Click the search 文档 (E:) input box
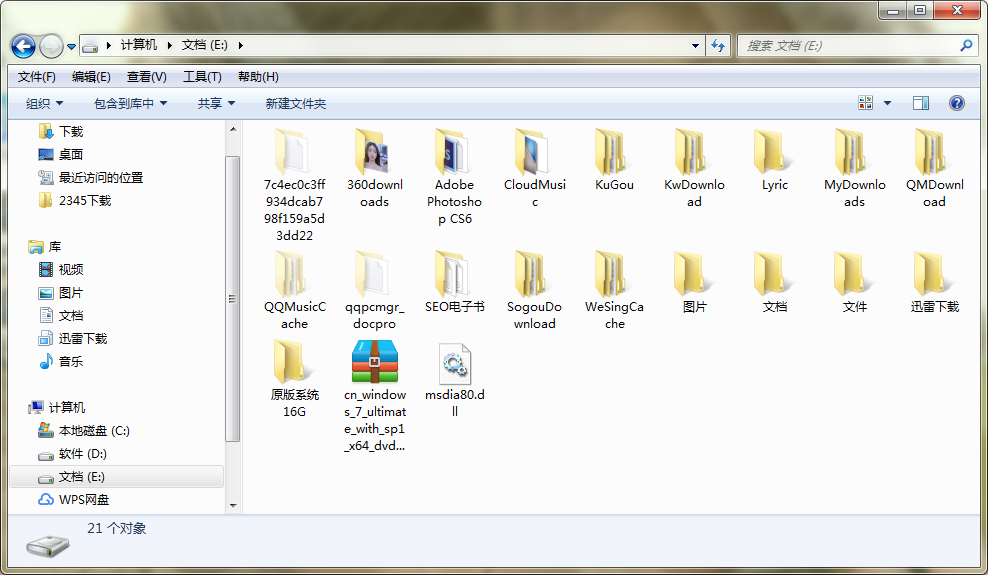Image resolution: width=988 pixels, height=575 pixels. click(850, 46)
